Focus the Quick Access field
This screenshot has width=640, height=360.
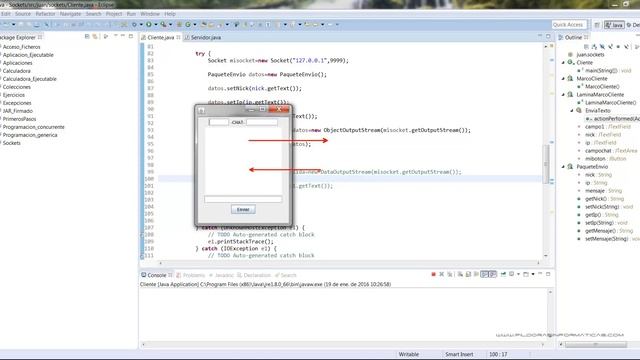(569, 25)
